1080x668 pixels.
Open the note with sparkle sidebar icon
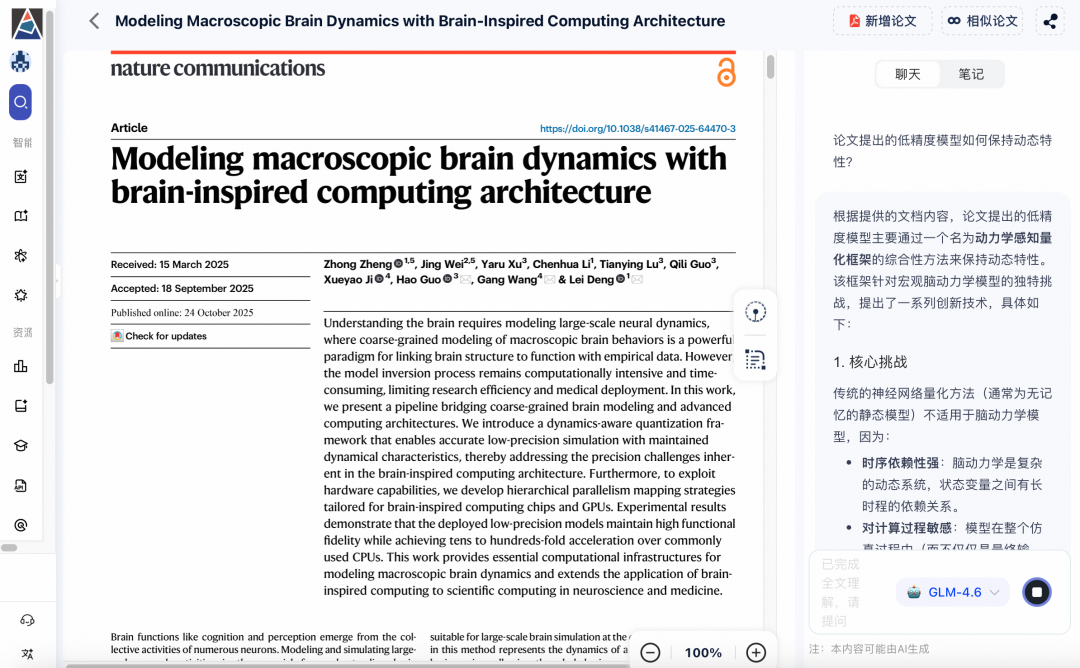[x=21, y=406]
